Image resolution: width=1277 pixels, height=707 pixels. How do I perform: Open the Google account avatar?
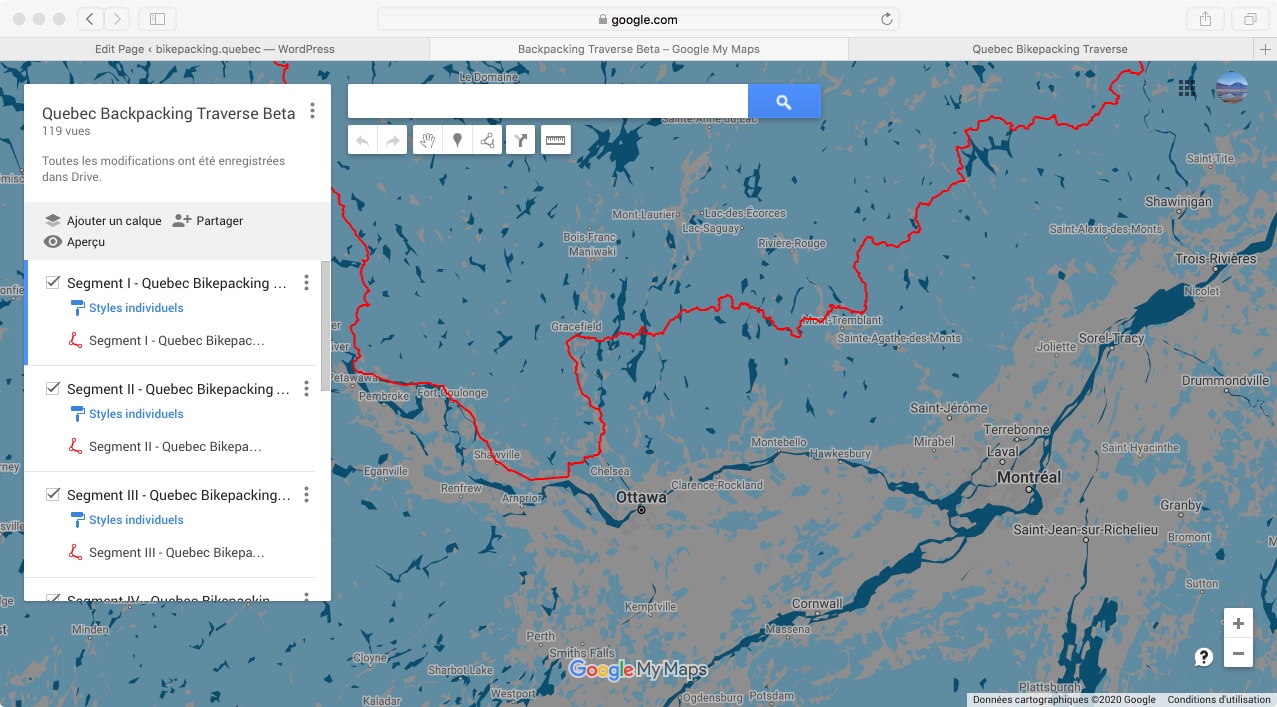click(x=1231, y=88)
